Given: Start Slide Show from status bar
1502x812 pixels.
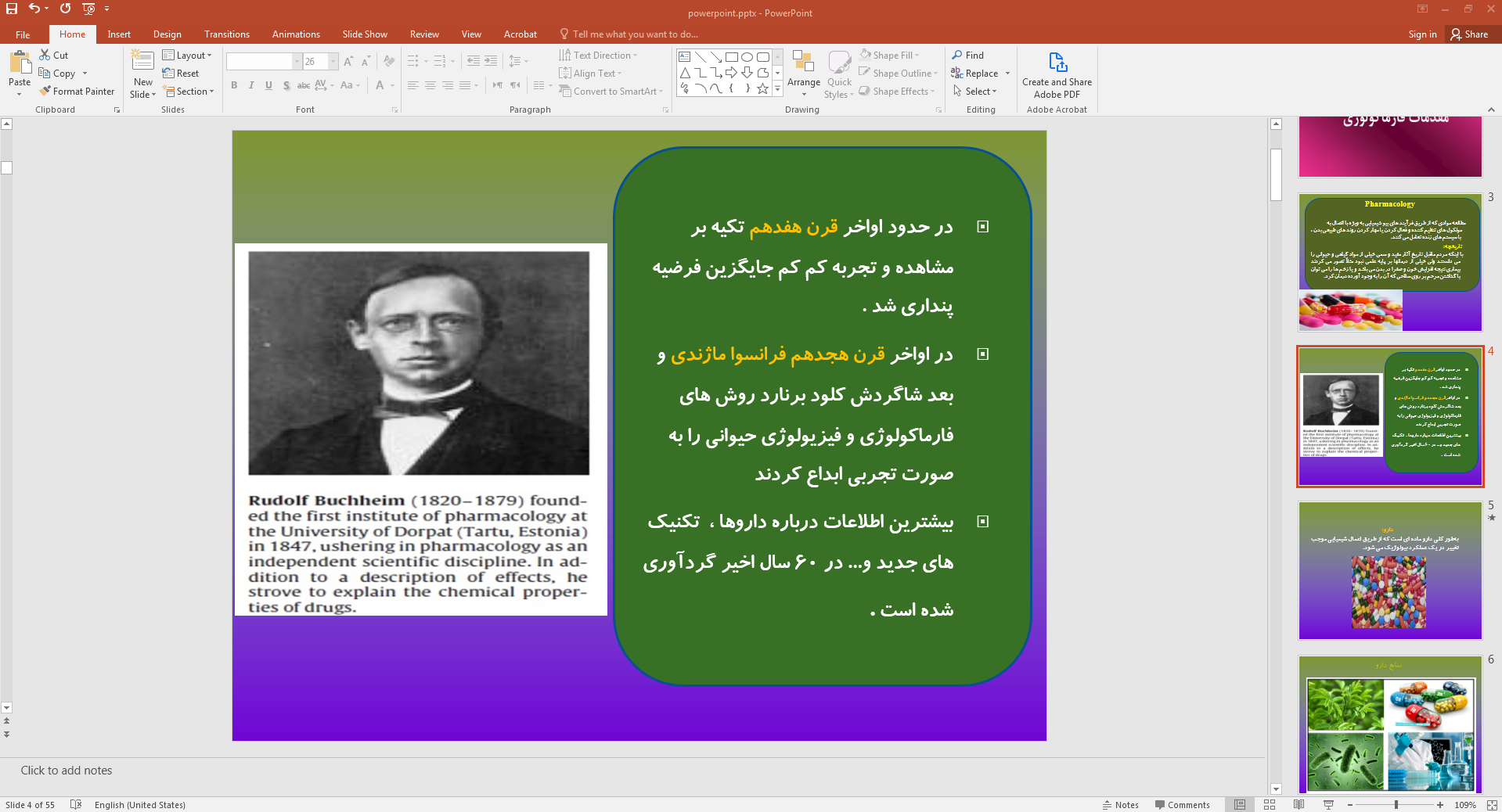Looking at the screenshot, I should pos(1328,804).
